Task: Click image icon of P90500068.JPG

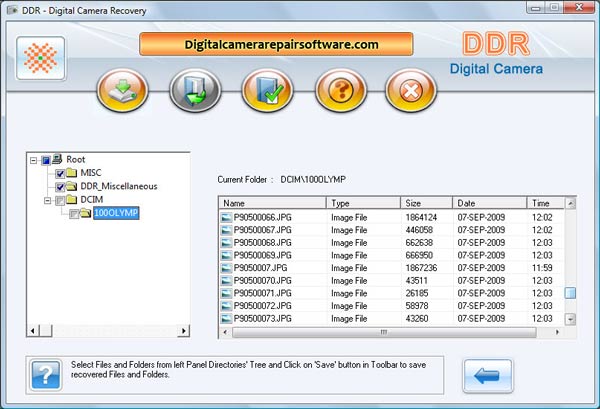Action: coord(227,243)
